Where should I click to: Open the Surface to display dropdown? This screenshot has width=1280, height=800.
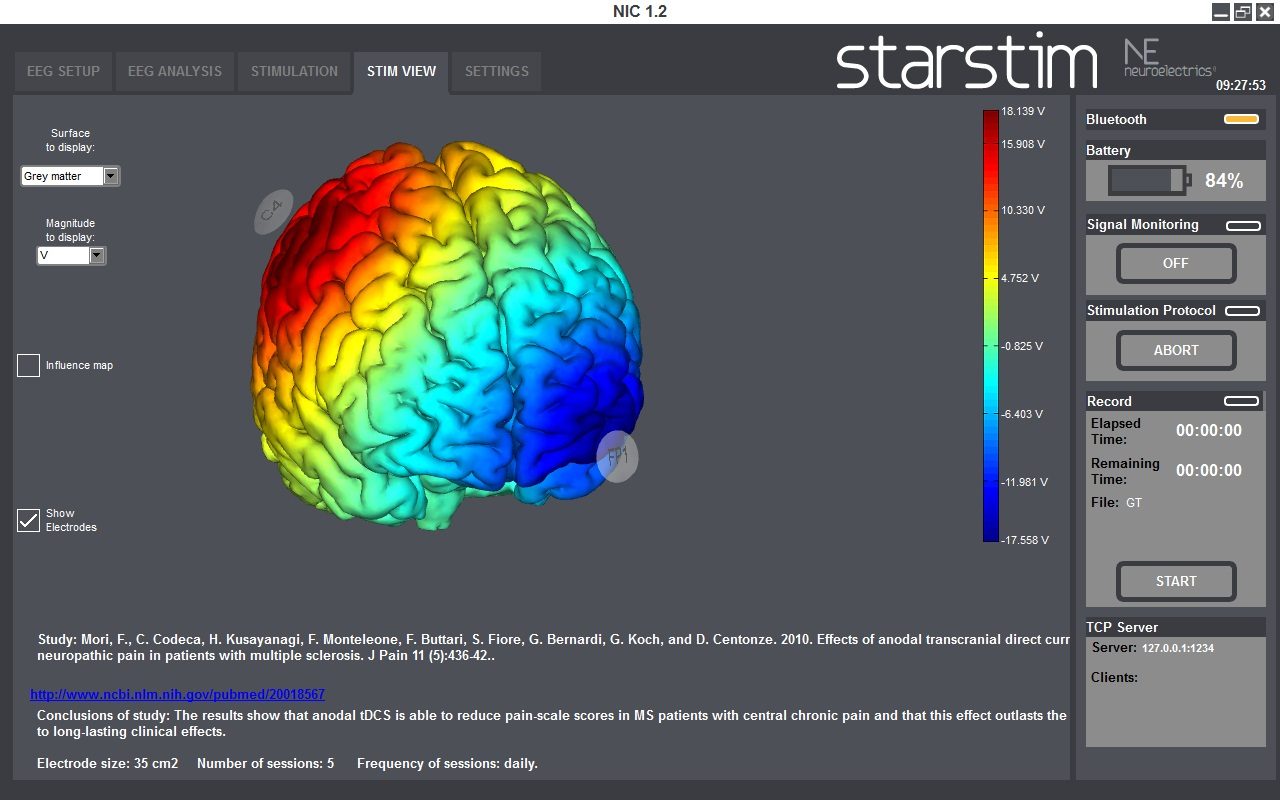click(70, 176)
